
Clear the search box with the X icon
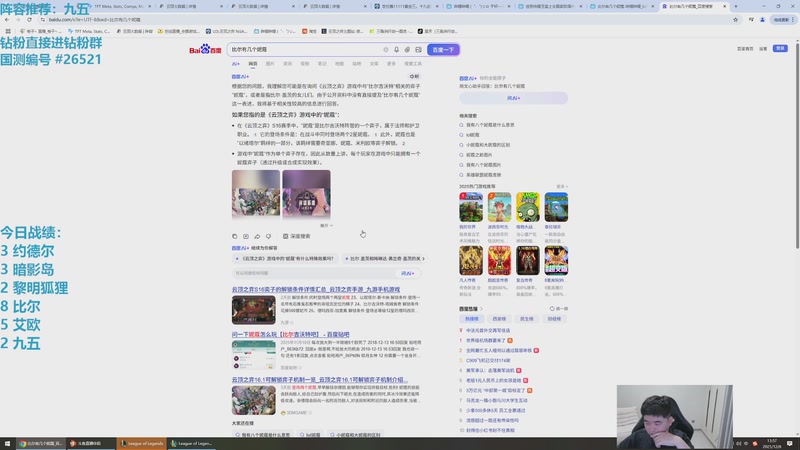(x=386, y=49)
